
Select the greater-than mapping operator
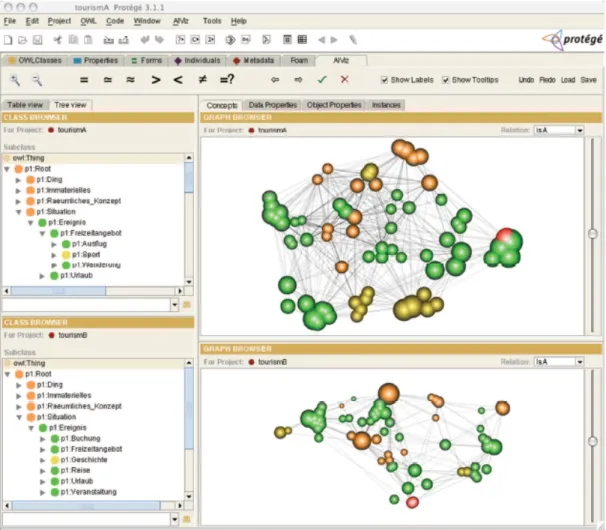pos(156,80)
